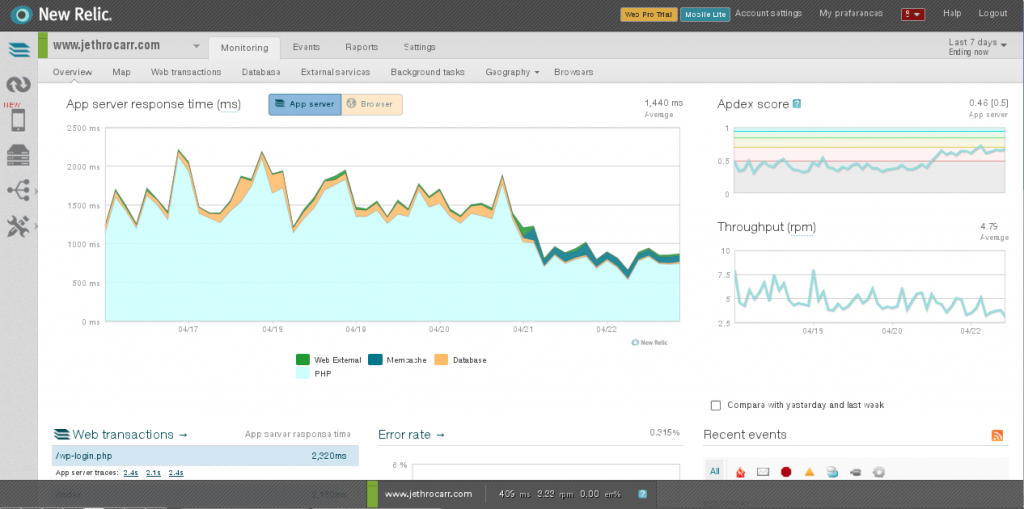The width and height of the screenshot is (1024, 509).
Task: Show App server response view
Action: tap(305, 105)
